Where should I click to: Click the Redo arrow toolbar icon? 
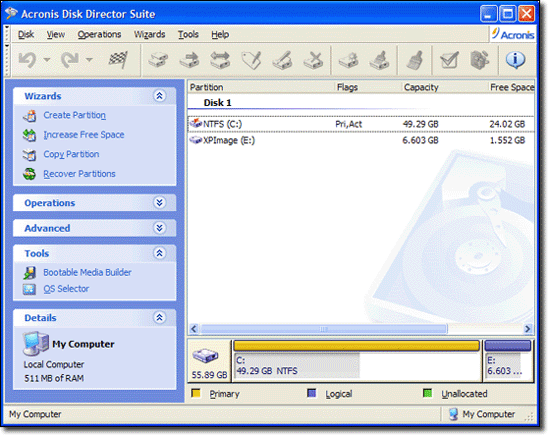pos(69,60)
